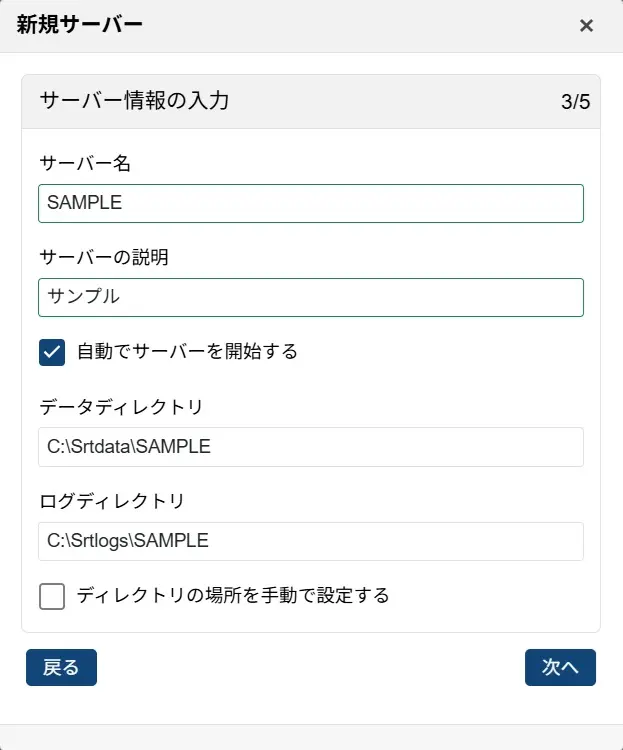Close the 新規サーバー dialog
623x750 pixels.
pyautogui.click(x=587, y=26)
